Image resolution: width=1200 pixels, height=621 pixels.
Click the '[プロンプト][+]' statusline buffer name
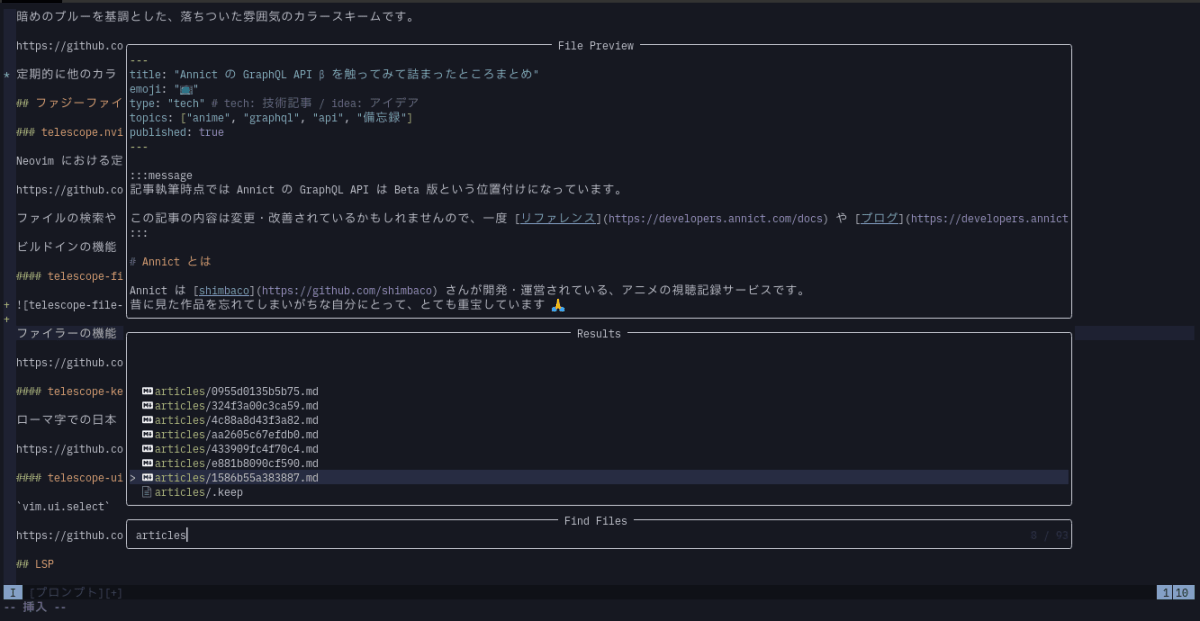pos(76,593)
